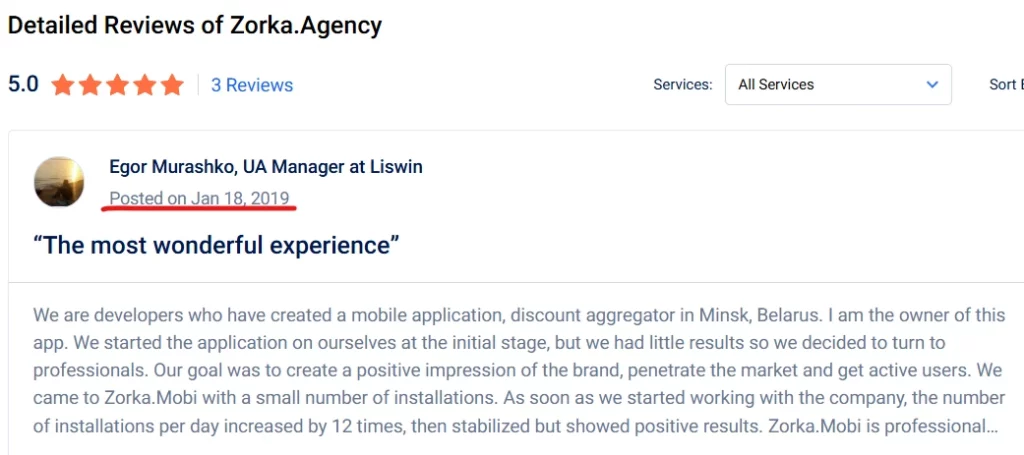Screen dimensions: 1024x455
Task: Click the reviewer name Egor Murashko
Action: [x=172, y=167]
